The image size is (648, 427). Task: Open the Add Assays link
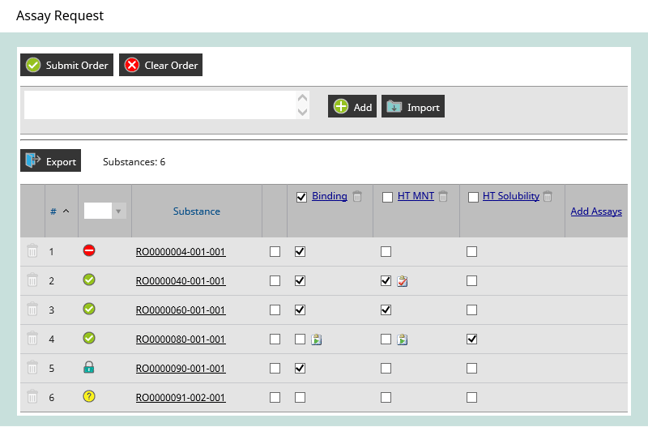tap(595, 211)
